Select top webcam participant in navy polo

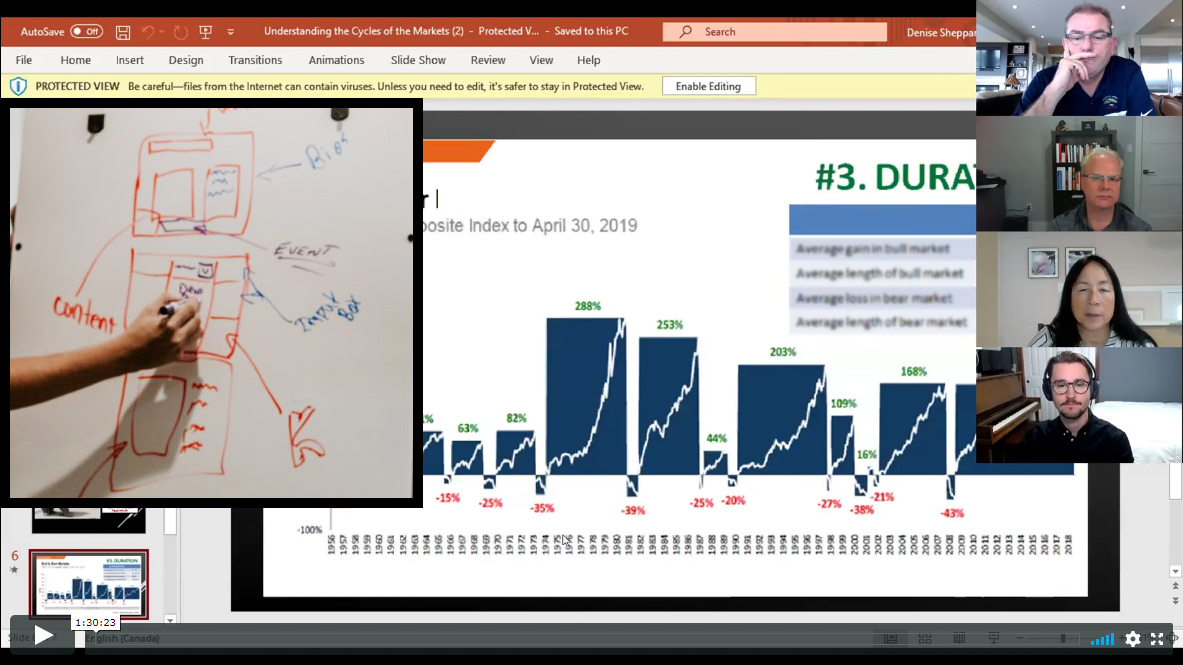pyautogui.click(x=1080, y=58)
